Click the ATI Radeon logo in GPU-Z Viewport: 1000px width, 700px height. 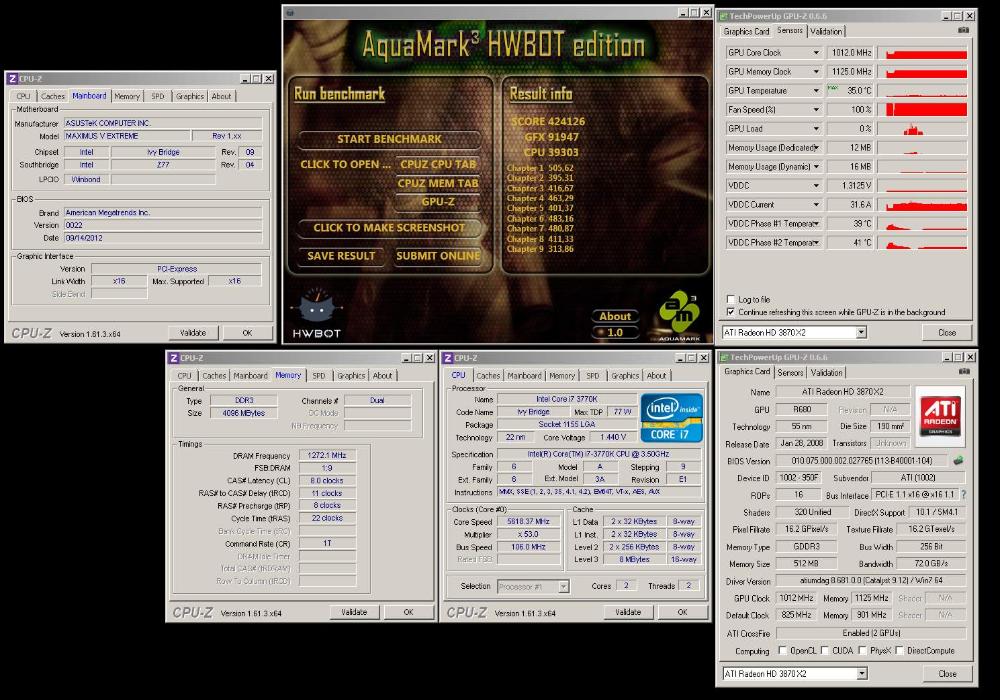[x=941, y=416]
